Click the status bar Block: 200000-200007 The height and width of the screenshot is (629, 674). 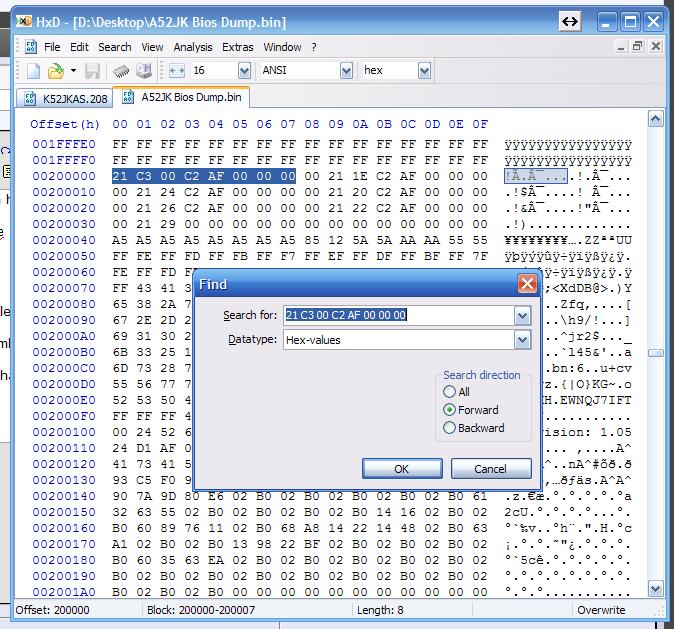click(201, 610)
